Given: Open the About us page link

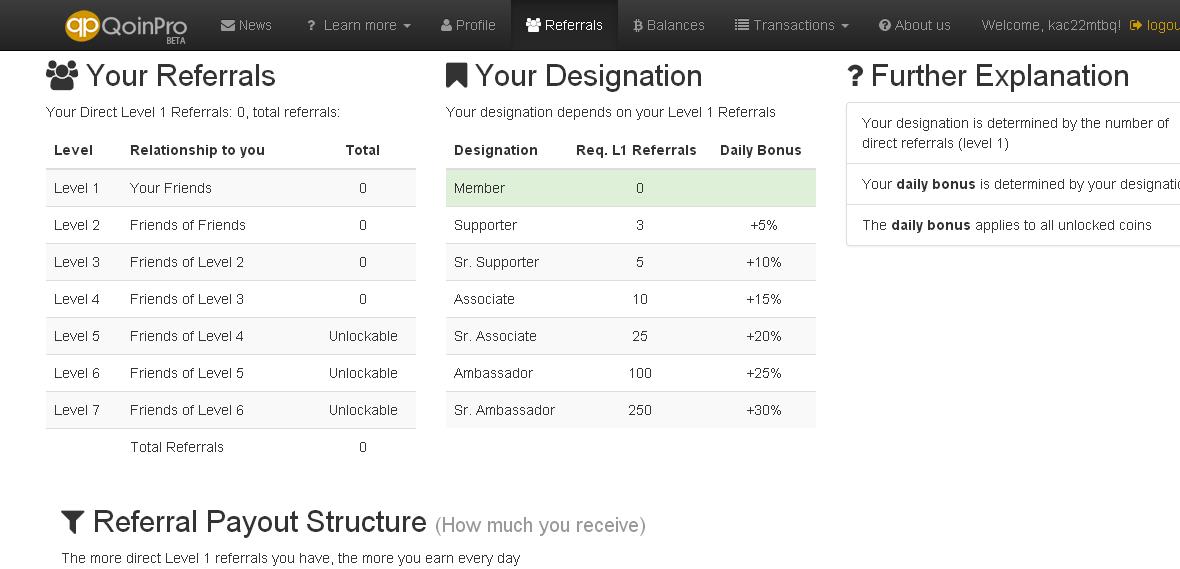Looking at the screenshot, I should 914,26.
